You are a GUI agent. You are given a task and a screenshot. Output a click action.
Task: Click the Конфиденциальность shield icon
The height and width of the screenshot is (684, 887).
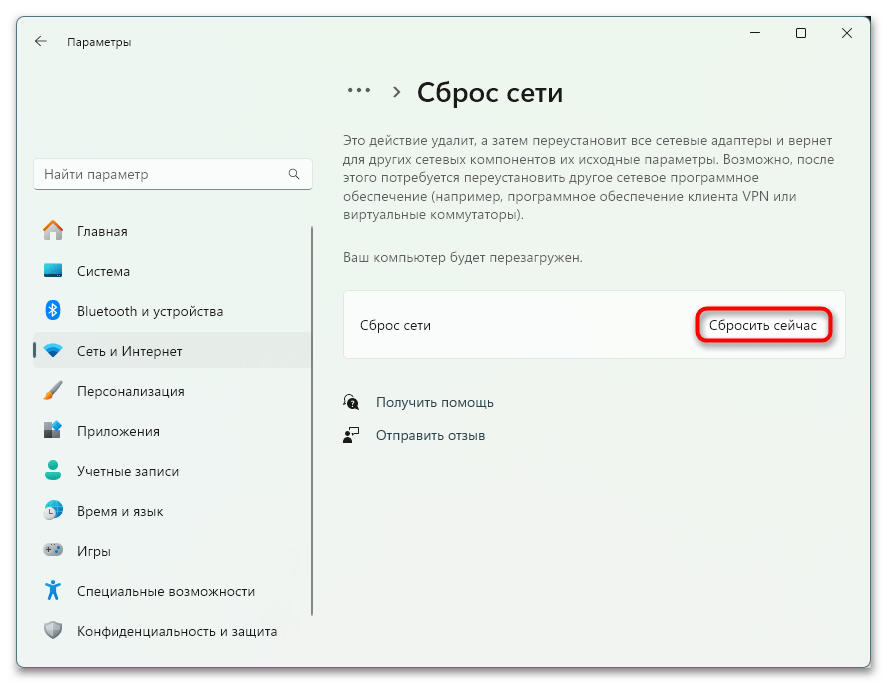(x=53, y=630)
